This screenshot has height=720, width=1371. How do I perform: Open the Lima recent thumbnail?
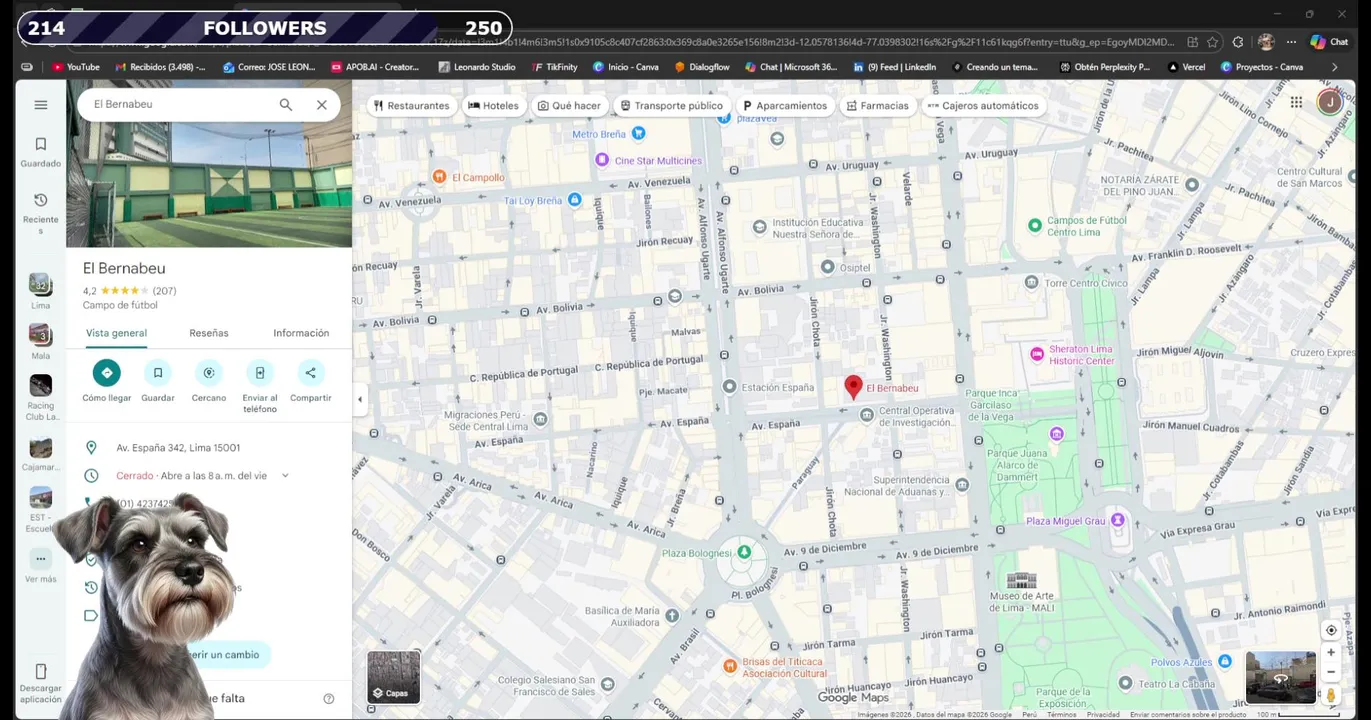[40, 284]
